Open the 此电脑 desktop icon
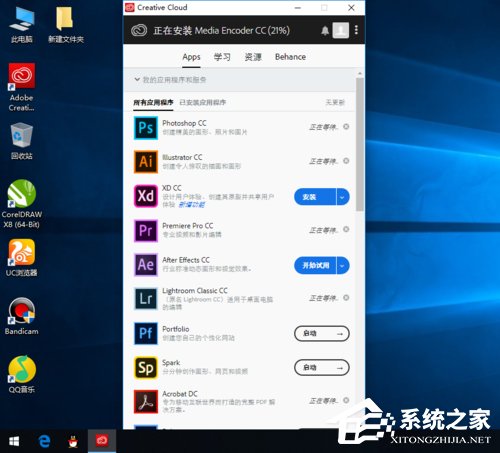This screenshot has height=453, width=500. pyautogui.click(x=22, y=25)
